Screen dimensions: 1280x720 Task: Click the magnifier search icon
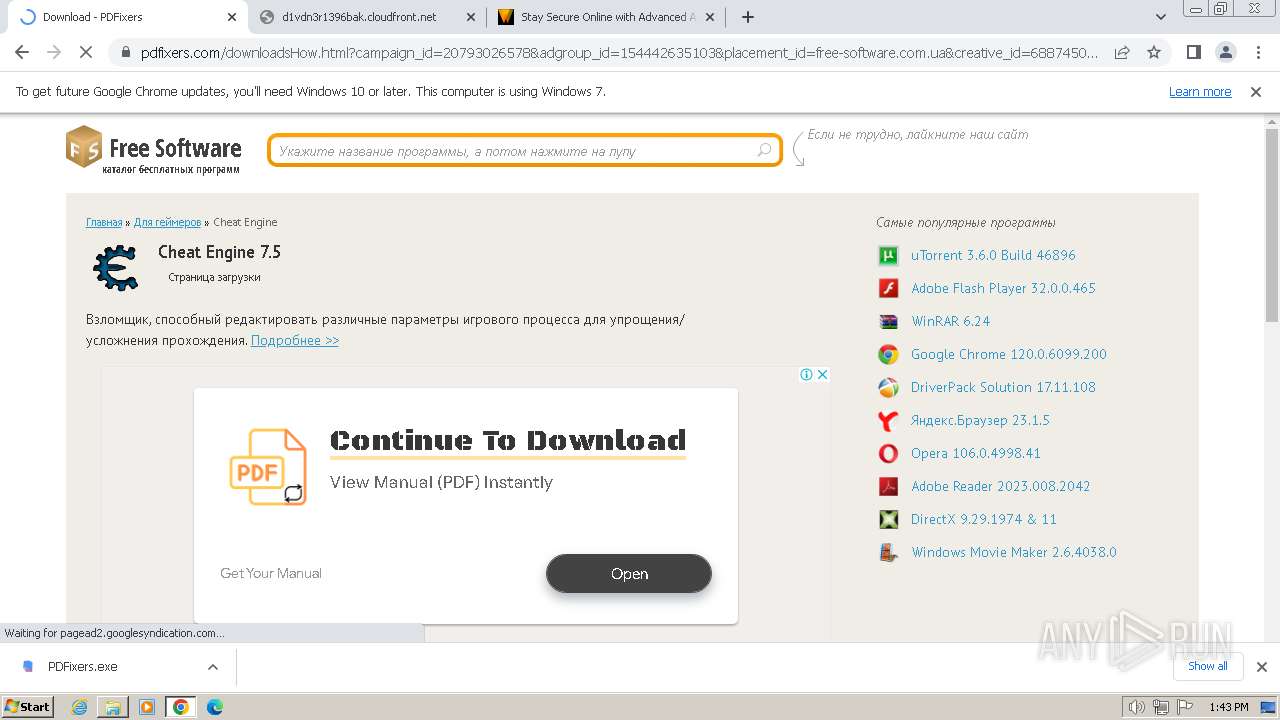click(x=764, y=150)
